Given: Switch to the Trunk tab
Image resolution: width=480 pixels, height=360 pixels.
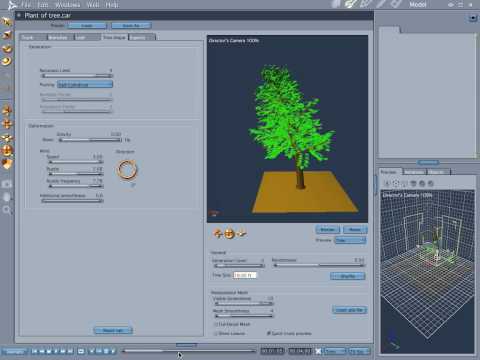Looking at the screenshot, I should point(33,37).
